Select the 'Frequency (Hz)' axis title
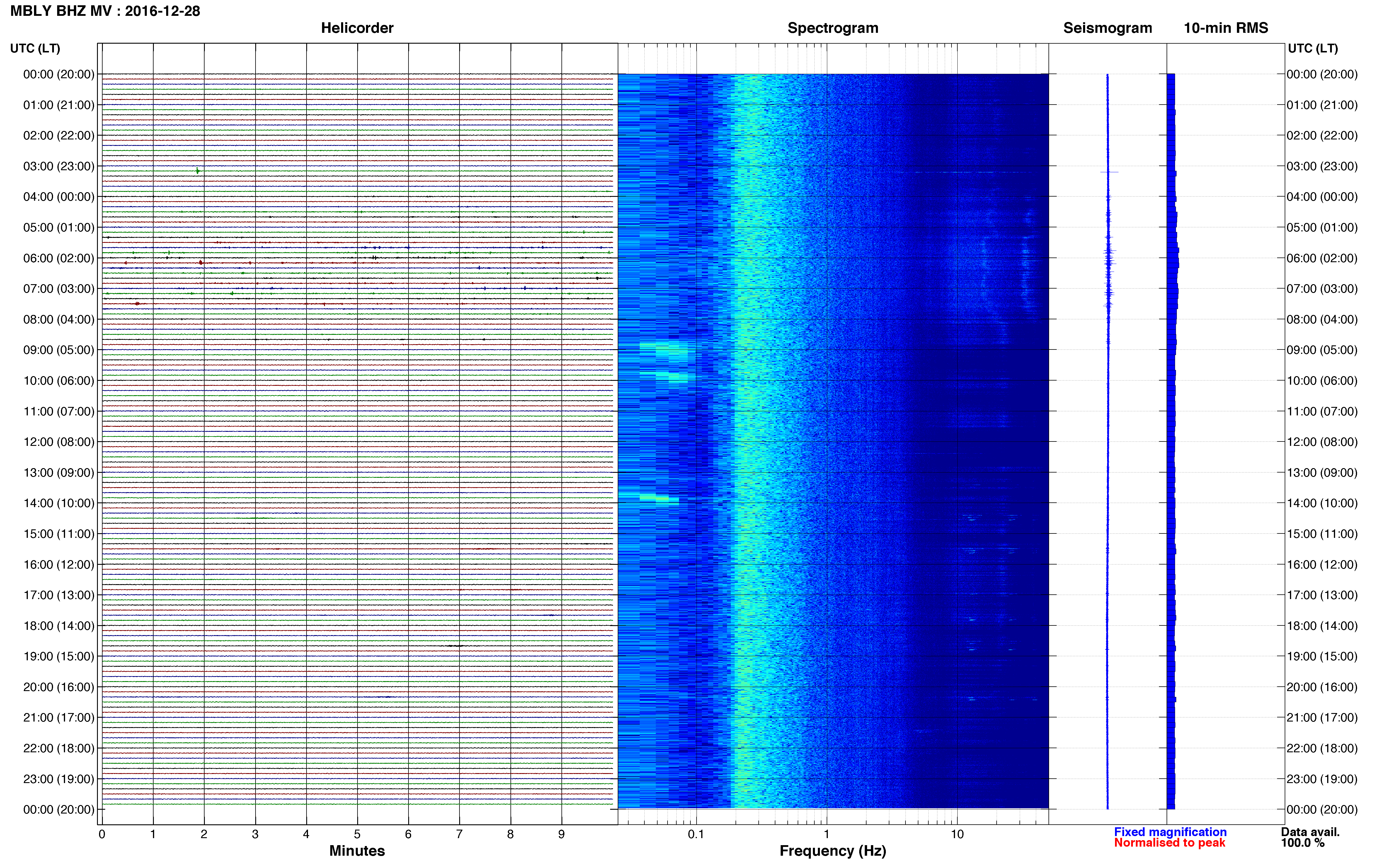The image size is (1389, 868). click(x=833, y=851)
